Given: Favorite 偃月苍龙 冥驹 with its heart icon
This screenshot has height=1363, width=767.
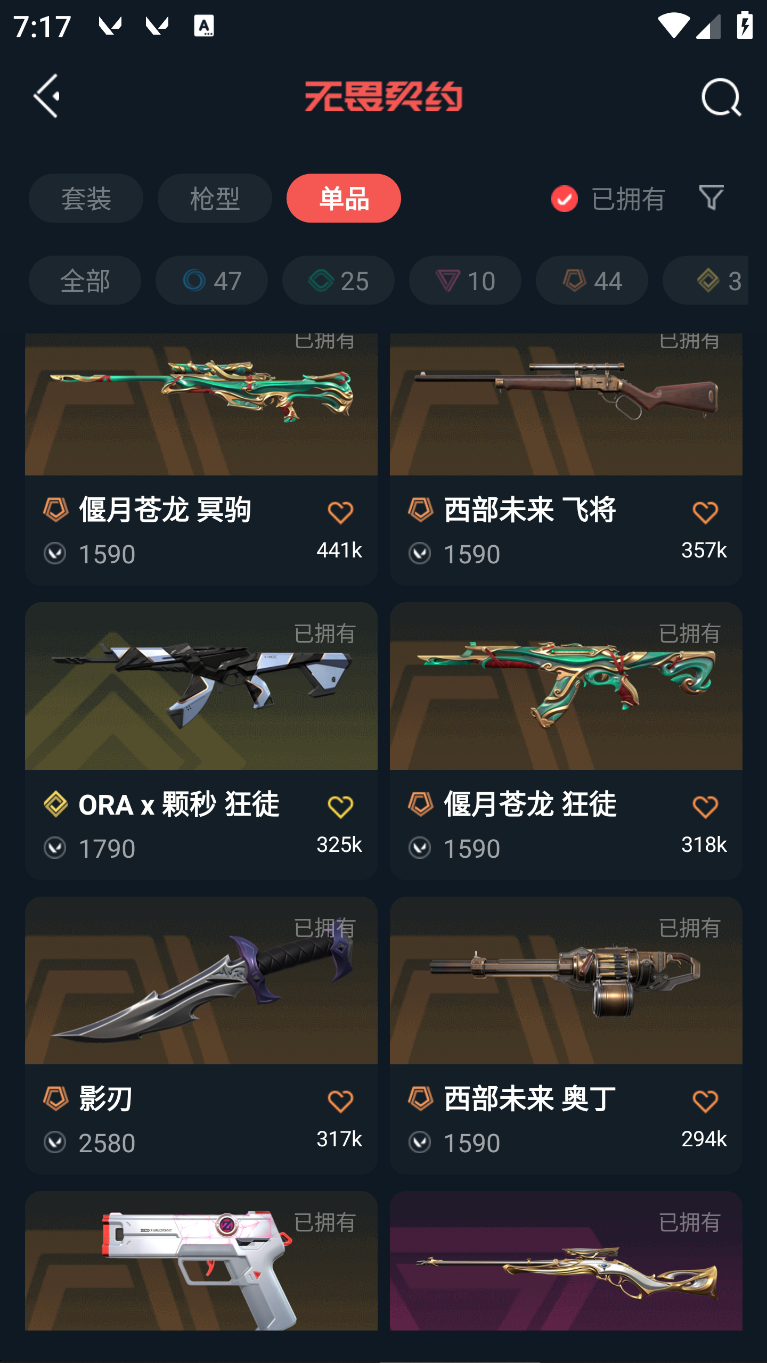Looking at the screenshot, I should tap(341, 512).
